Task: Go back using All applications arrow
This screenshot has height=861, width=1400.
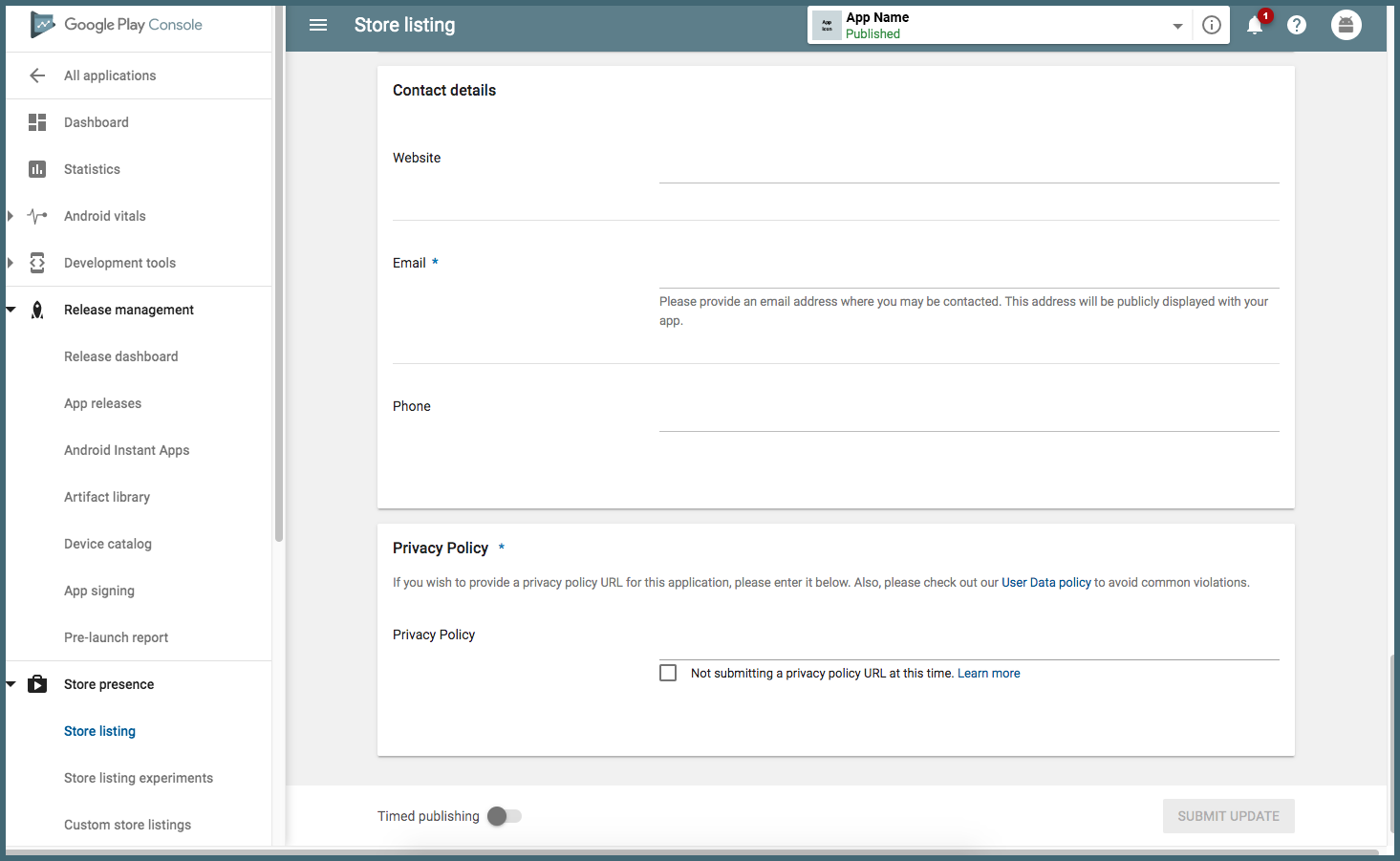Action: tap(37, 75)
